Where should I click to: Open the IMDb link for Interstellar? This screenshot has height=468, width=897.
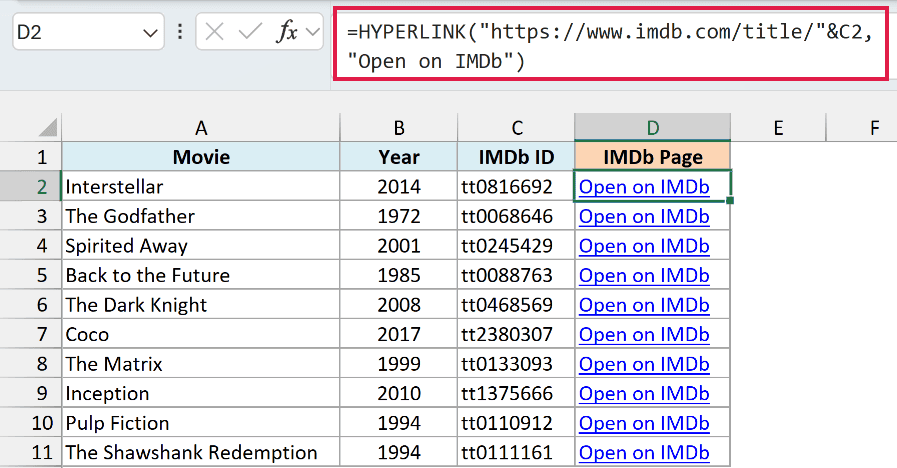tap(644, 187)
